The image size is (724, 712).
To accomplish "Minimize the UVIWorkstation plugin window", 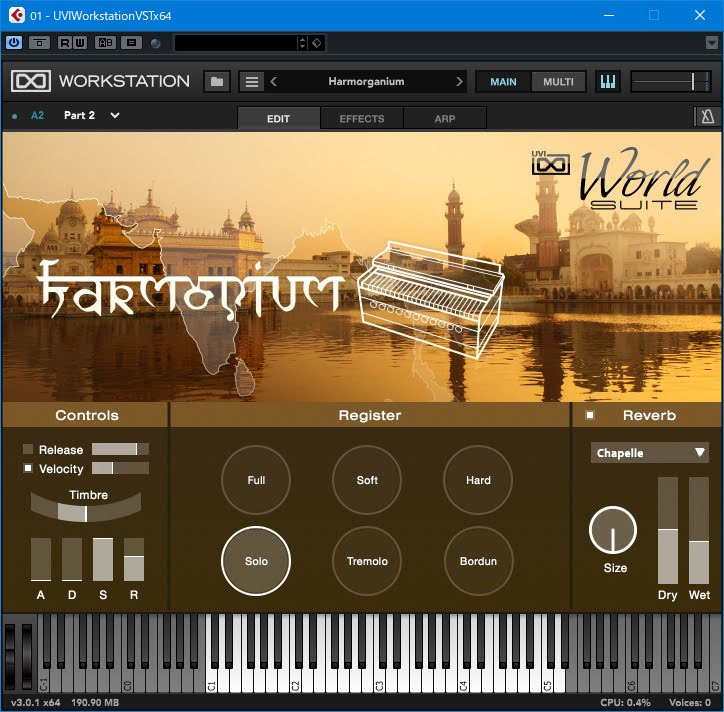I will 609,15.
